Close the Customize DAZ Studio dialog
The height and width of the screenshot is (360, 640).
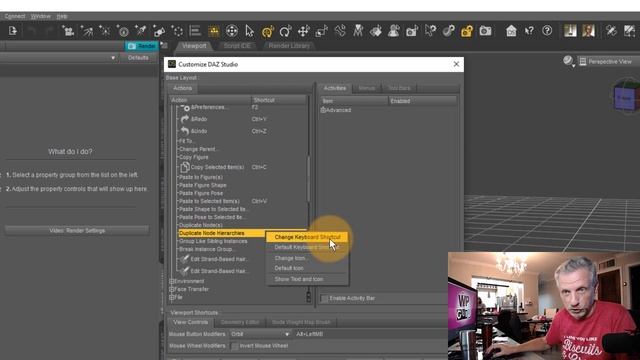tap(456, 64)
